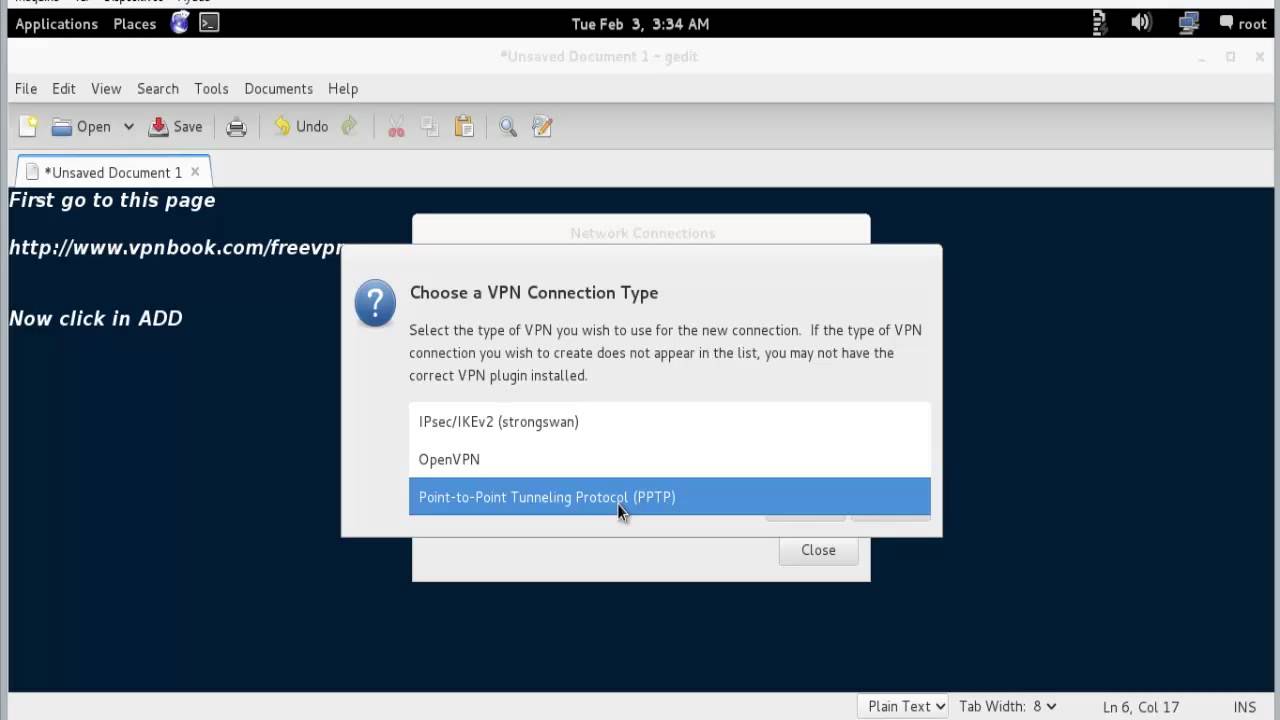Open the File menu
The height and width of the screenshot is (720, 1280).
26,89
